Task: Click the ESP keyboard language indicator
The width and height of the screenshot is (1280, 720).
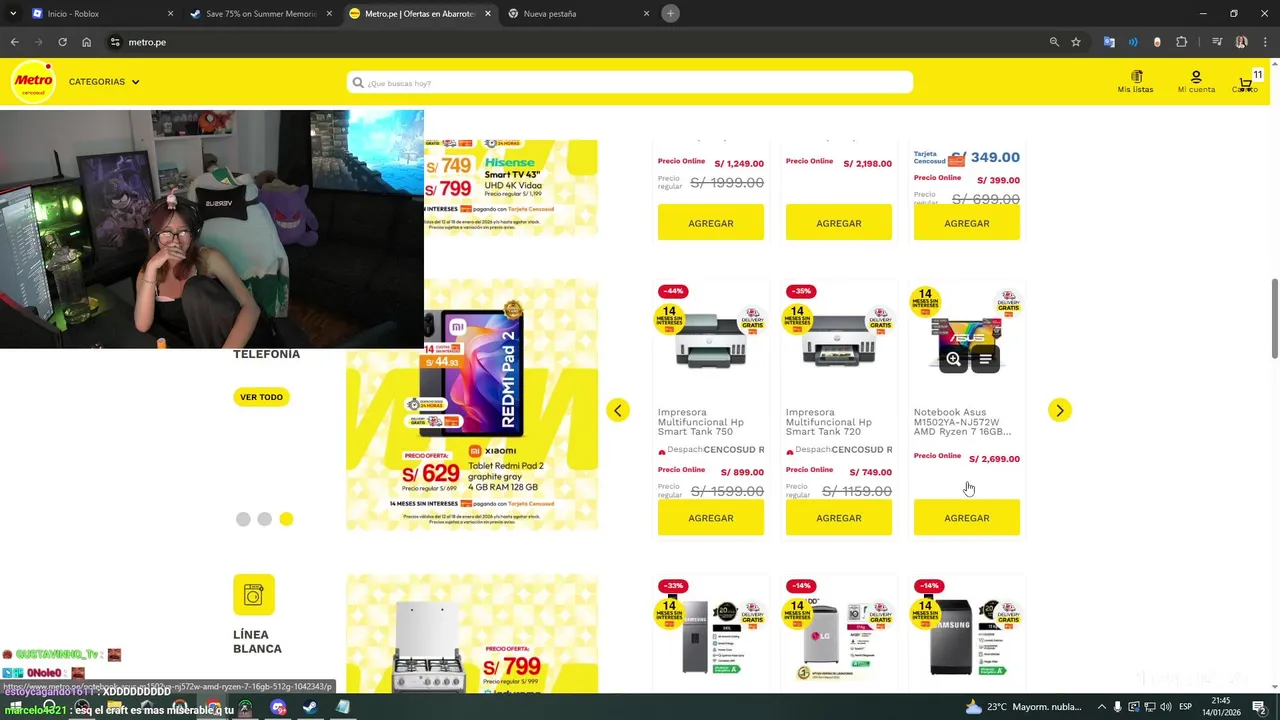Action: [x=1186, y=707]
